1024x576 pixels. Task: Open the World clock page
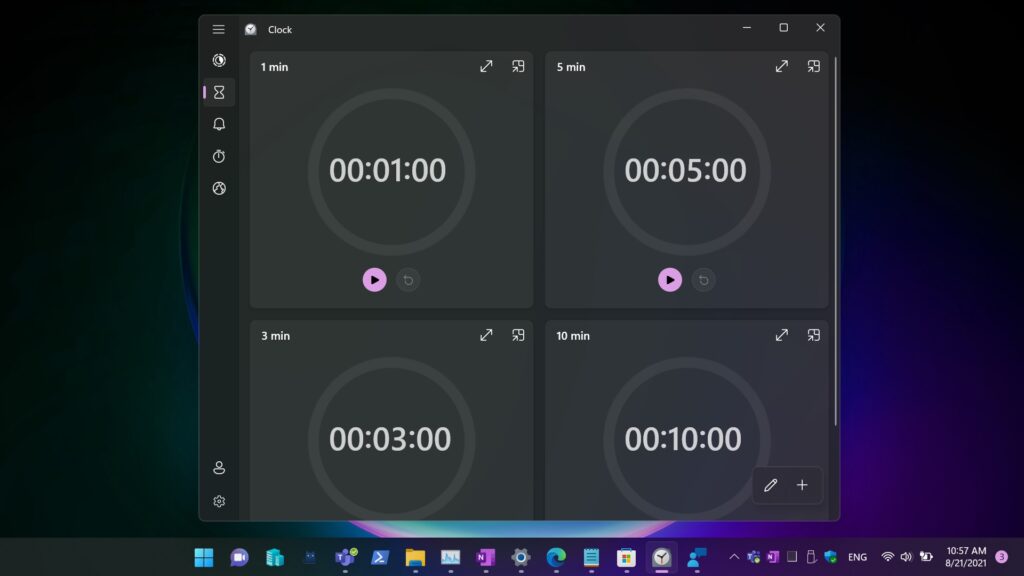219,188
